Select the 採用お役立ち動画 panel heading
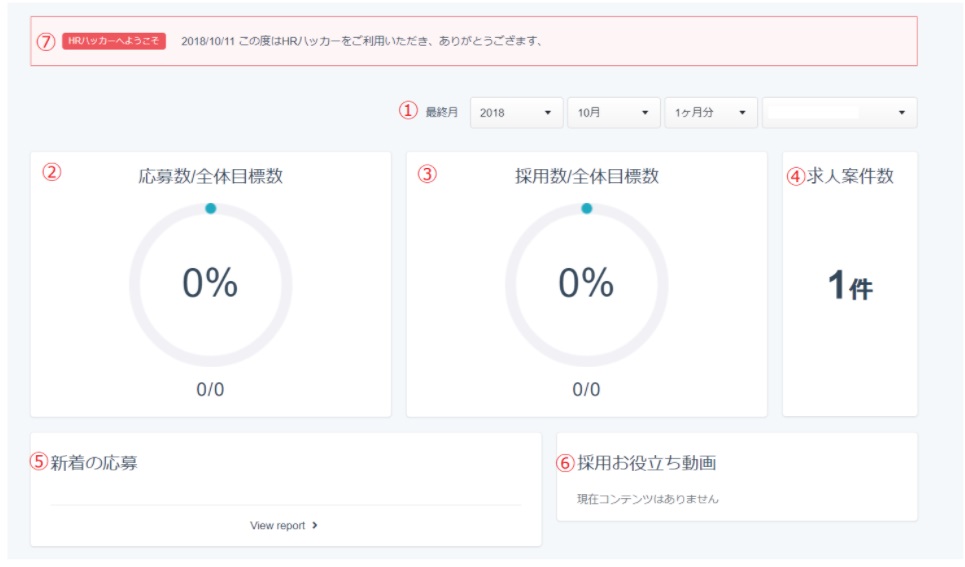 [x=646, y=463]
